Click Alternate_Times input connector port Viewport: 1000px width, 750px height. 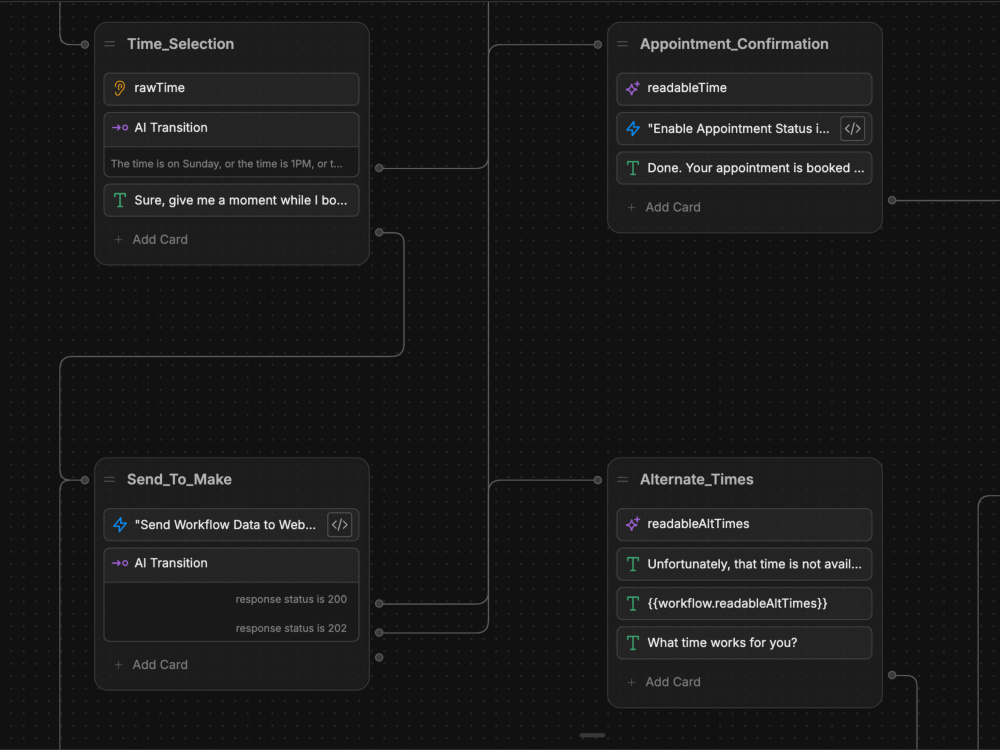[598, 480]
